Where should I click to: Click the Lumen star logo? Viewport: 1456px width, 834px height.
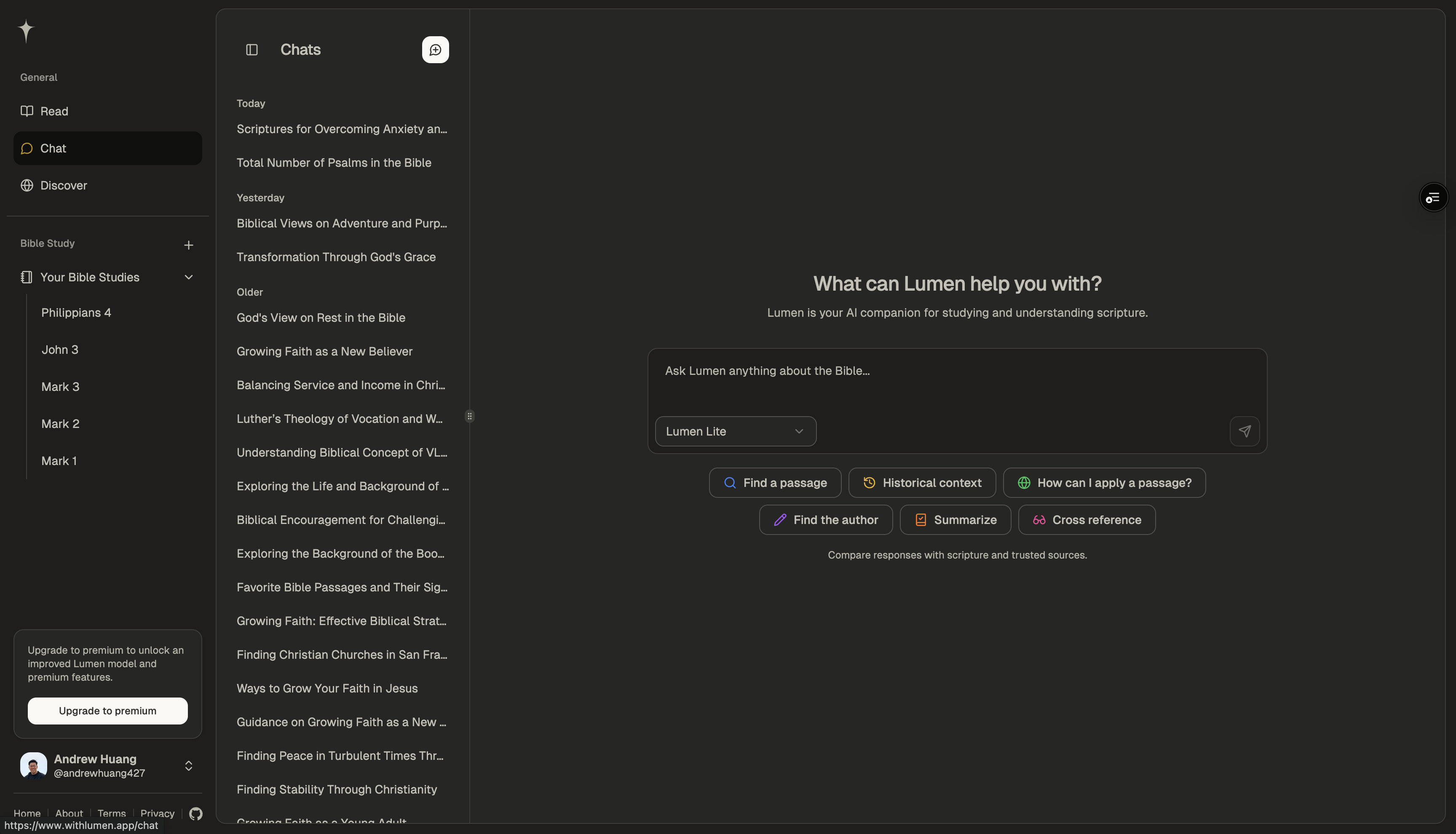27,30
